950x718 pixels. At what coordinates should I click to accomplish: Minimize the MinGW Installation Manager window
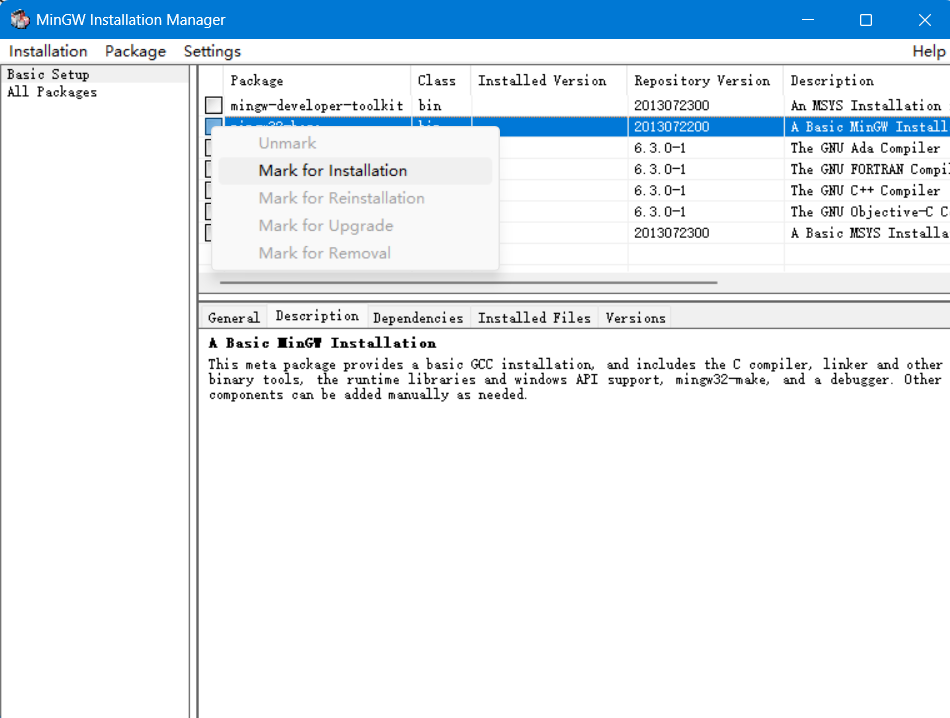tap(808, 19)
